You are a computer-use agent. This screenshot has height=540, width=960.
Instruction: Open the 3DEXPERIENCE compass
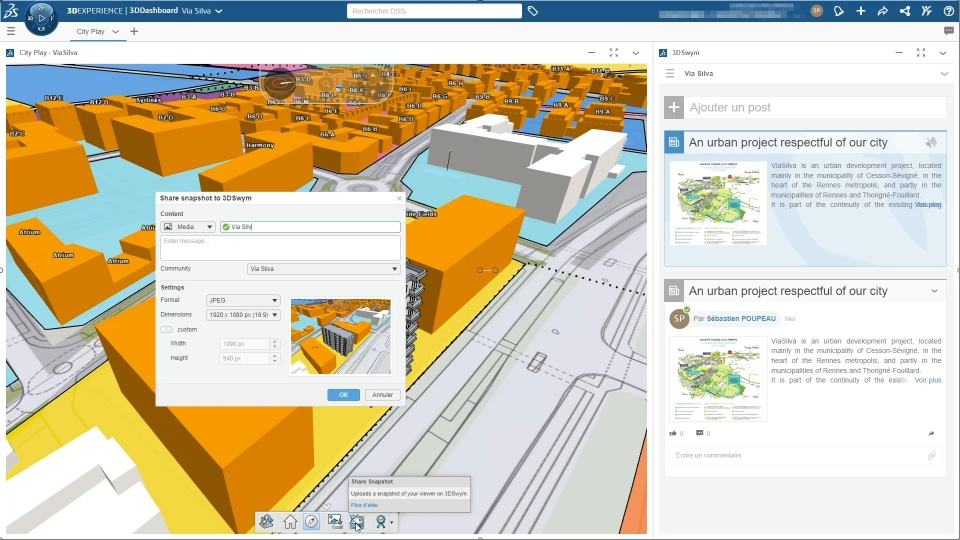(41, 18)
